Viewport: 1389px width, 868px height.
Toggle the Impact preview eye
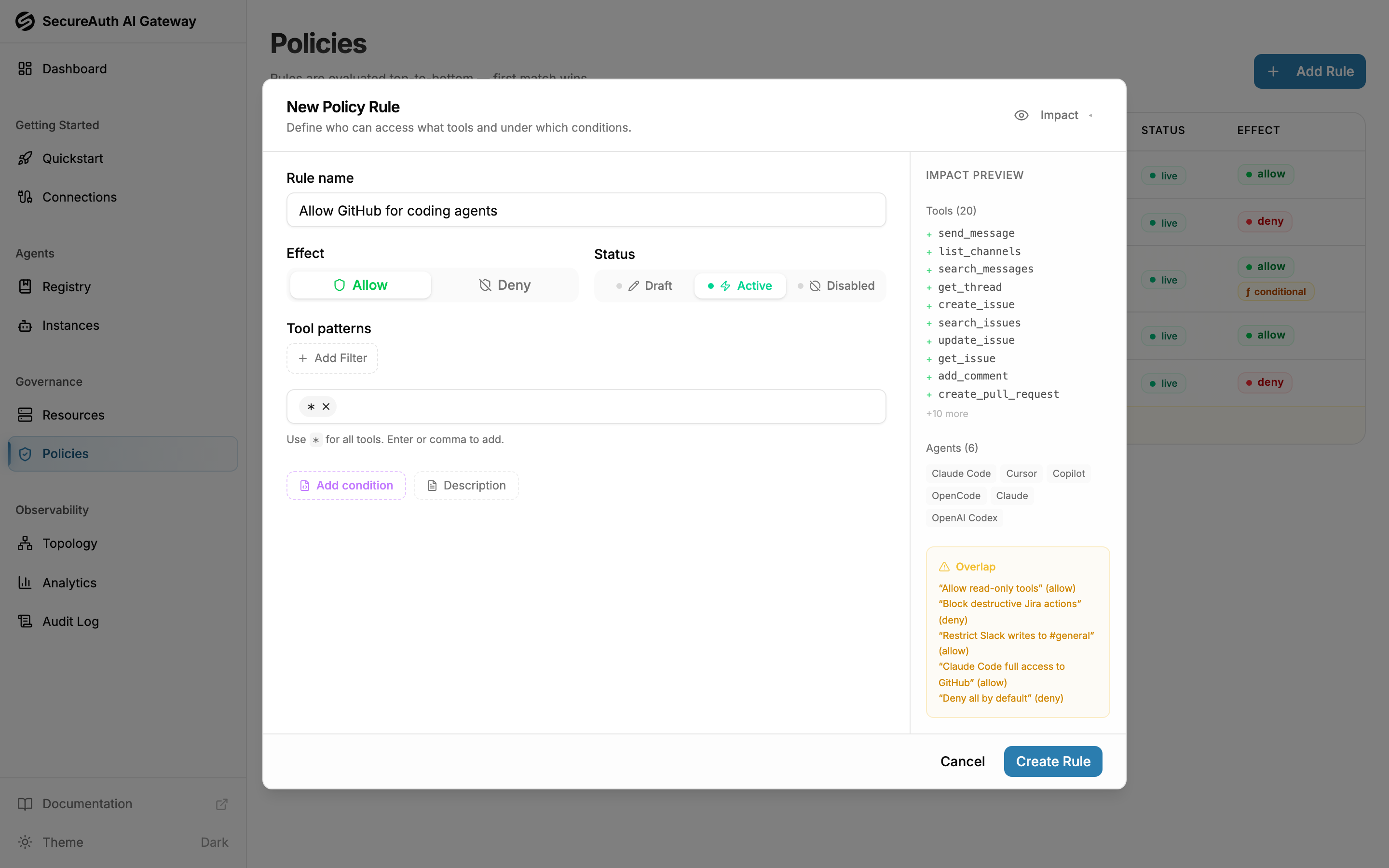tap(1021, 115)
